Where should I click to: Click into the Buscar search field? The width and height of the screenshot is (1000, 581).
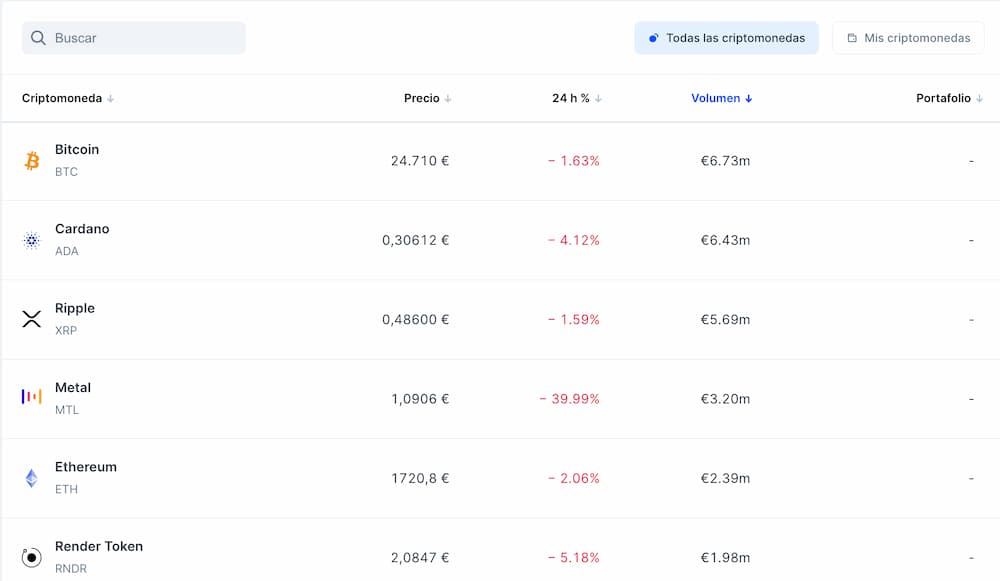[x=134, y=38]
